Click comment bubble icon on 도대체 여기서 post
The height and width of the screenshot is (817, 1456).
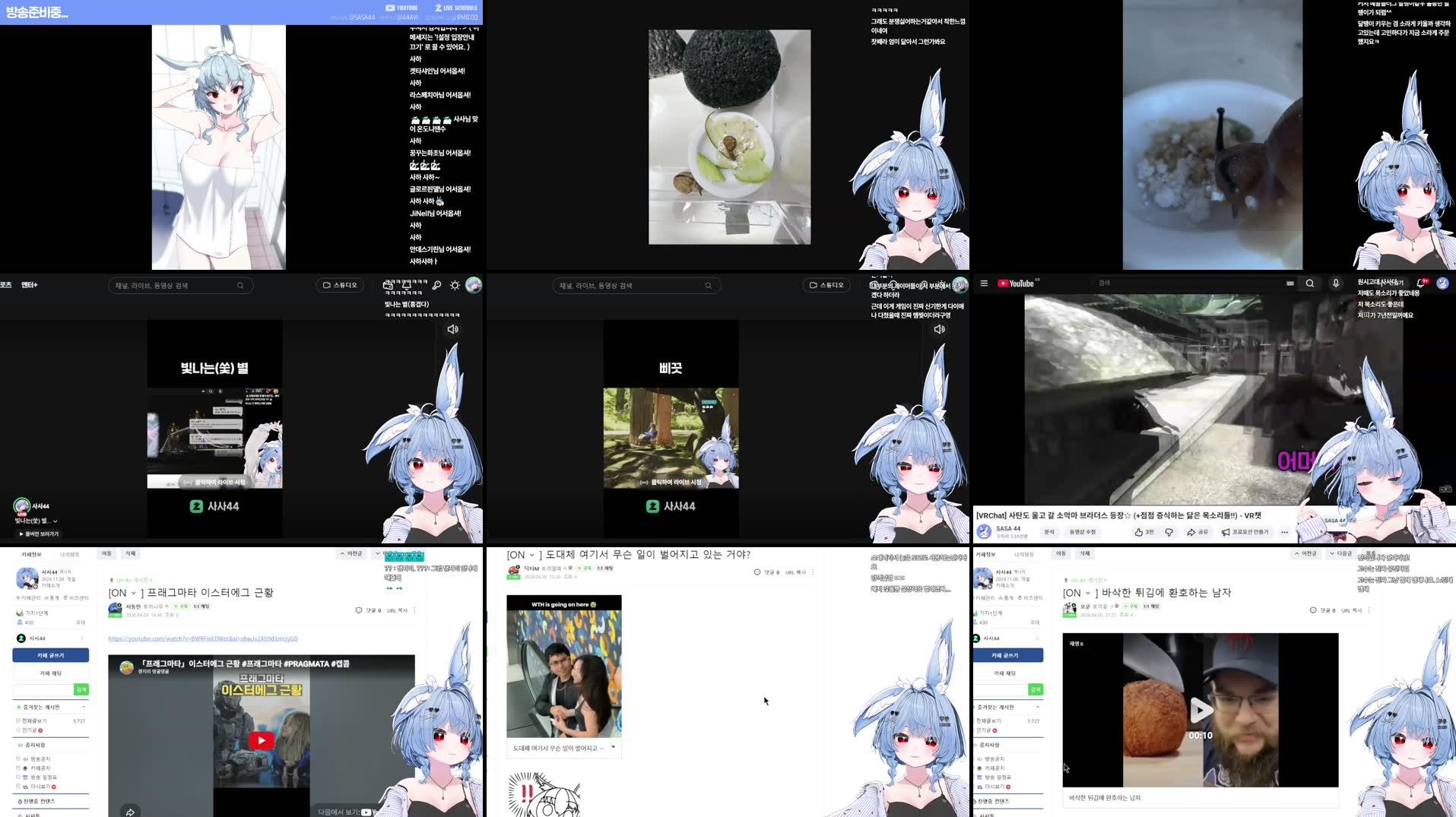coord(757,572)
